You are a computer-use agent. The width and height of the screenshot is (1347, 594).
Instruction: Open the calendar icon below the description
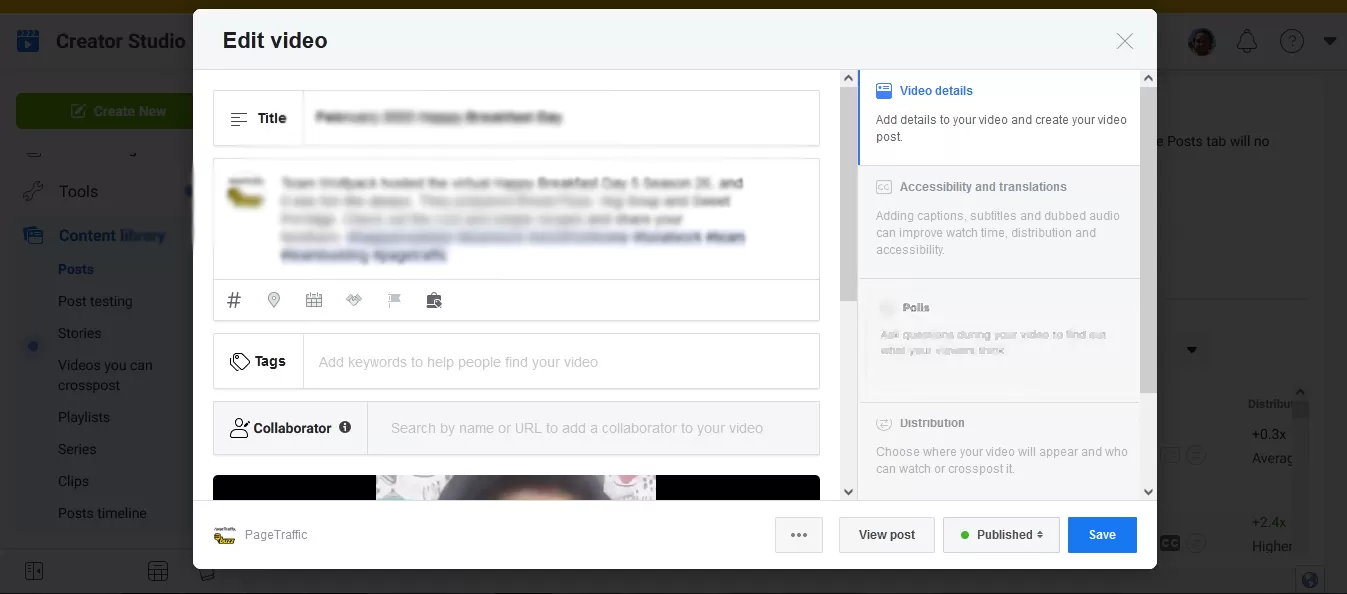(x=314, y=300)
